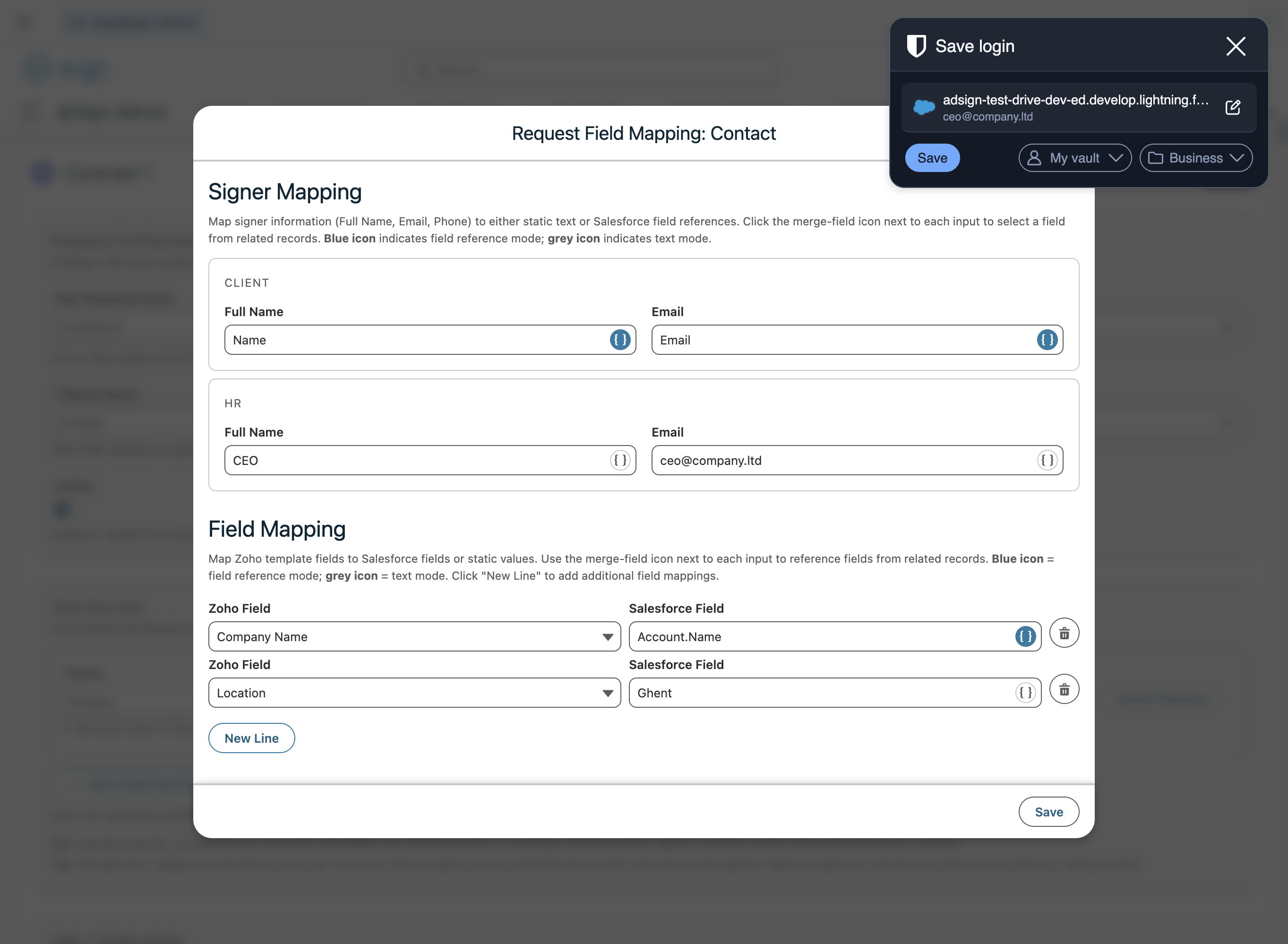Image resolution: width=1288 pixels, height=944 pixels.
Task: Click the Bitwarden shield logo
Action: coord(916,46)
